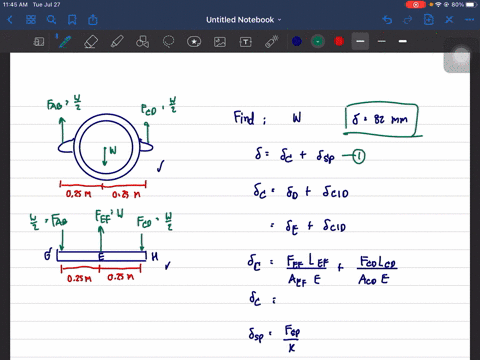
Task: Close editing mode with the X icon
Action: coord(449,20)
